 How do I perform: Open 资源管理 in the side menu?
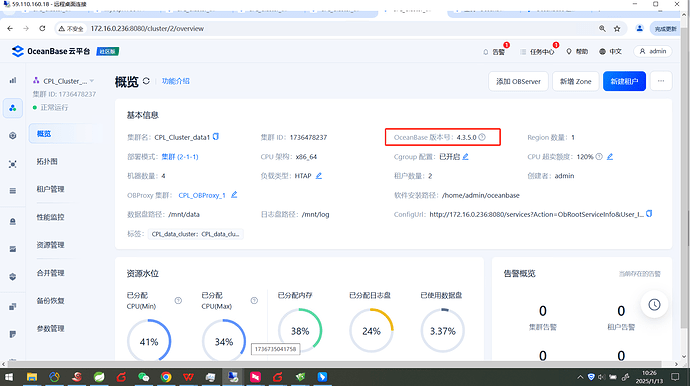(50, 245)
